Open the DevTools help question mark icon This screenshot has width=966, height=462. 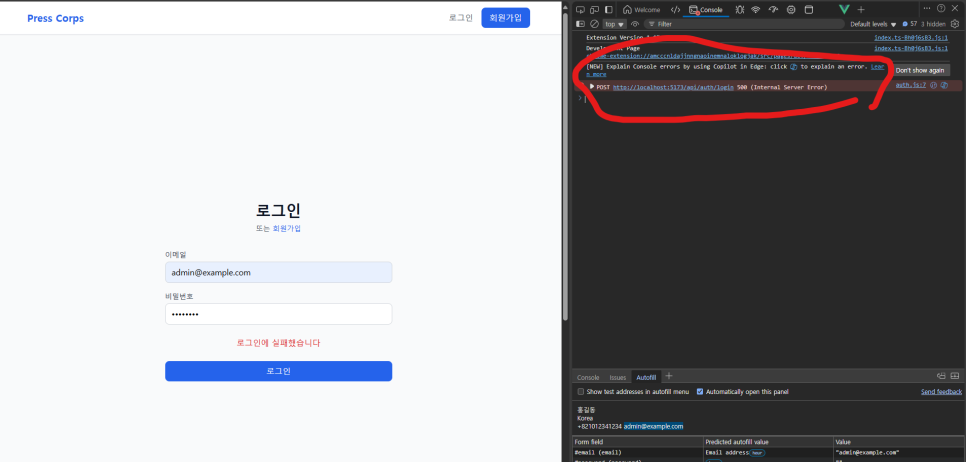[x=941, y=8]
